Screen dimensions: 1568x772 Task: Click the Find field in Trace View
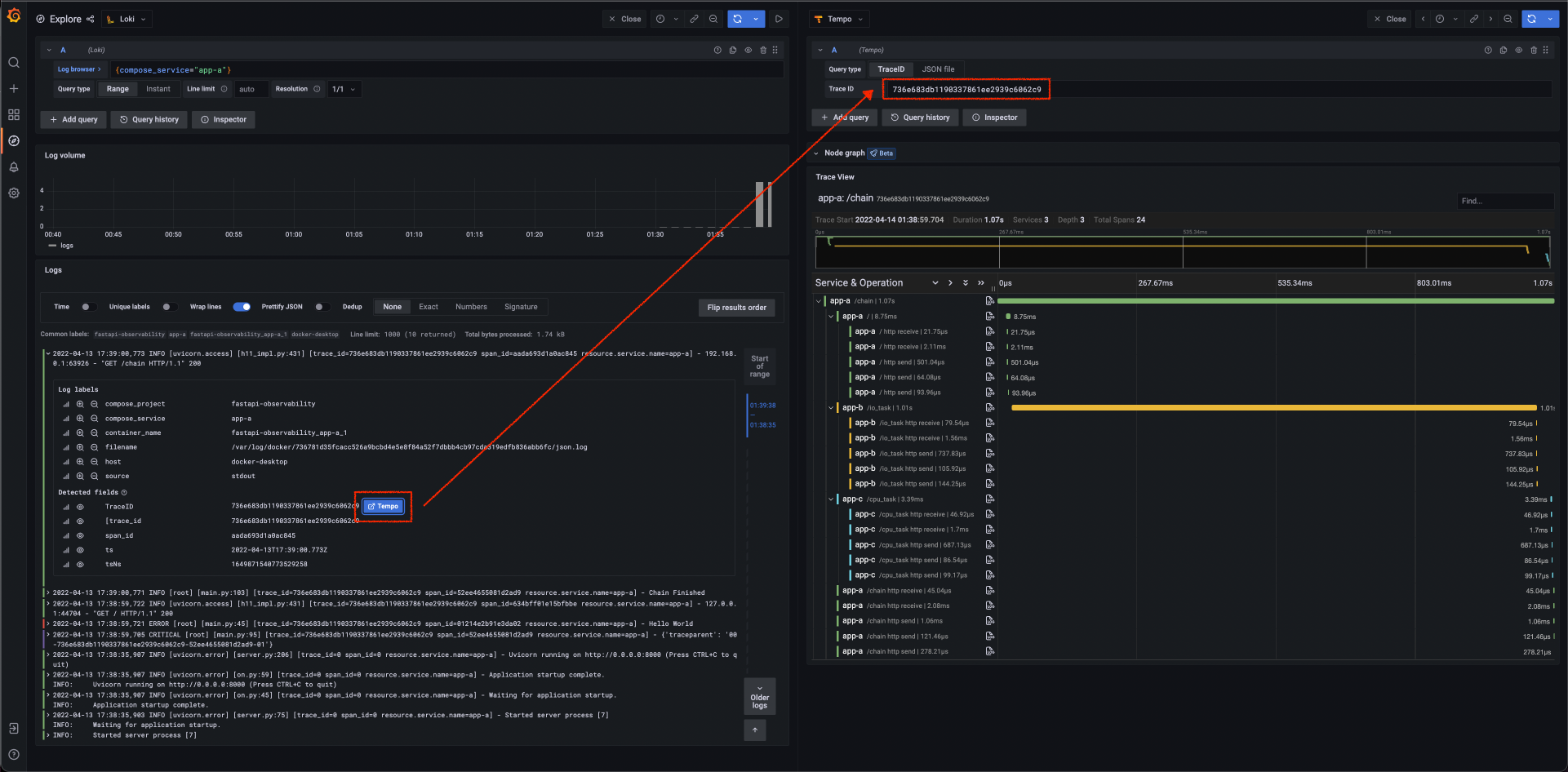tap(1505, 201)
